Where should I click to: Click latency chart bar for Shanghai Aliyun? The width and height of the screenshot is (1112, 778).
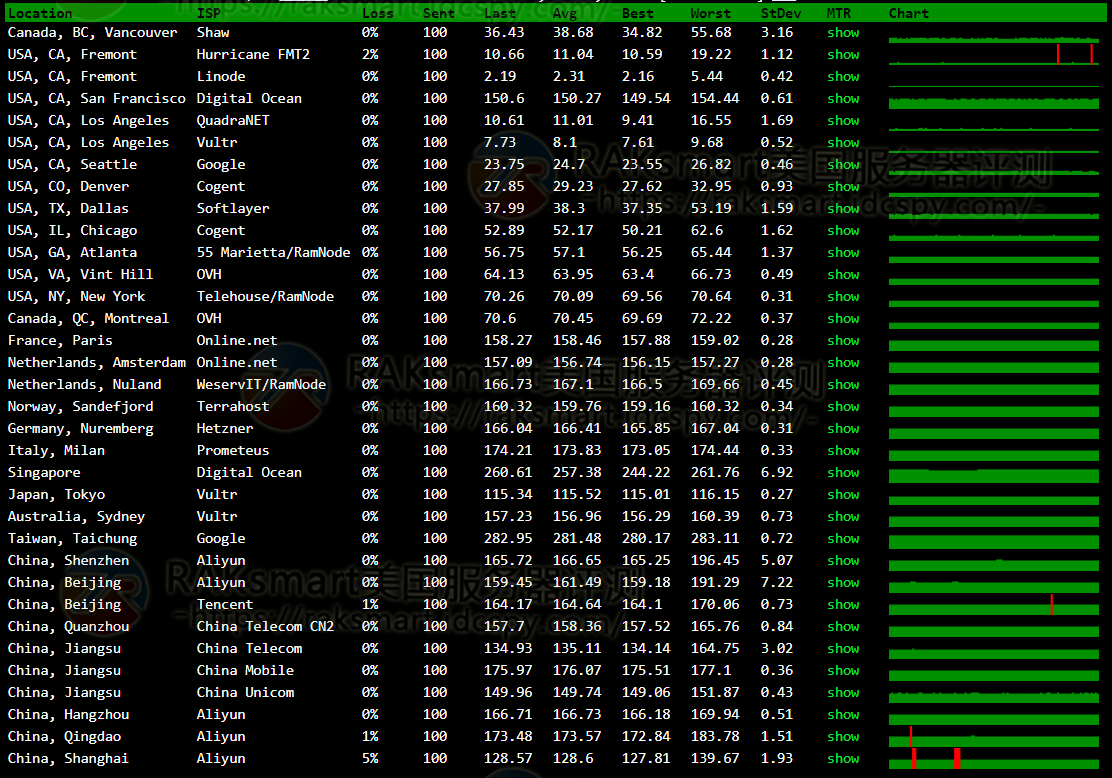click(x=994, y=759)
